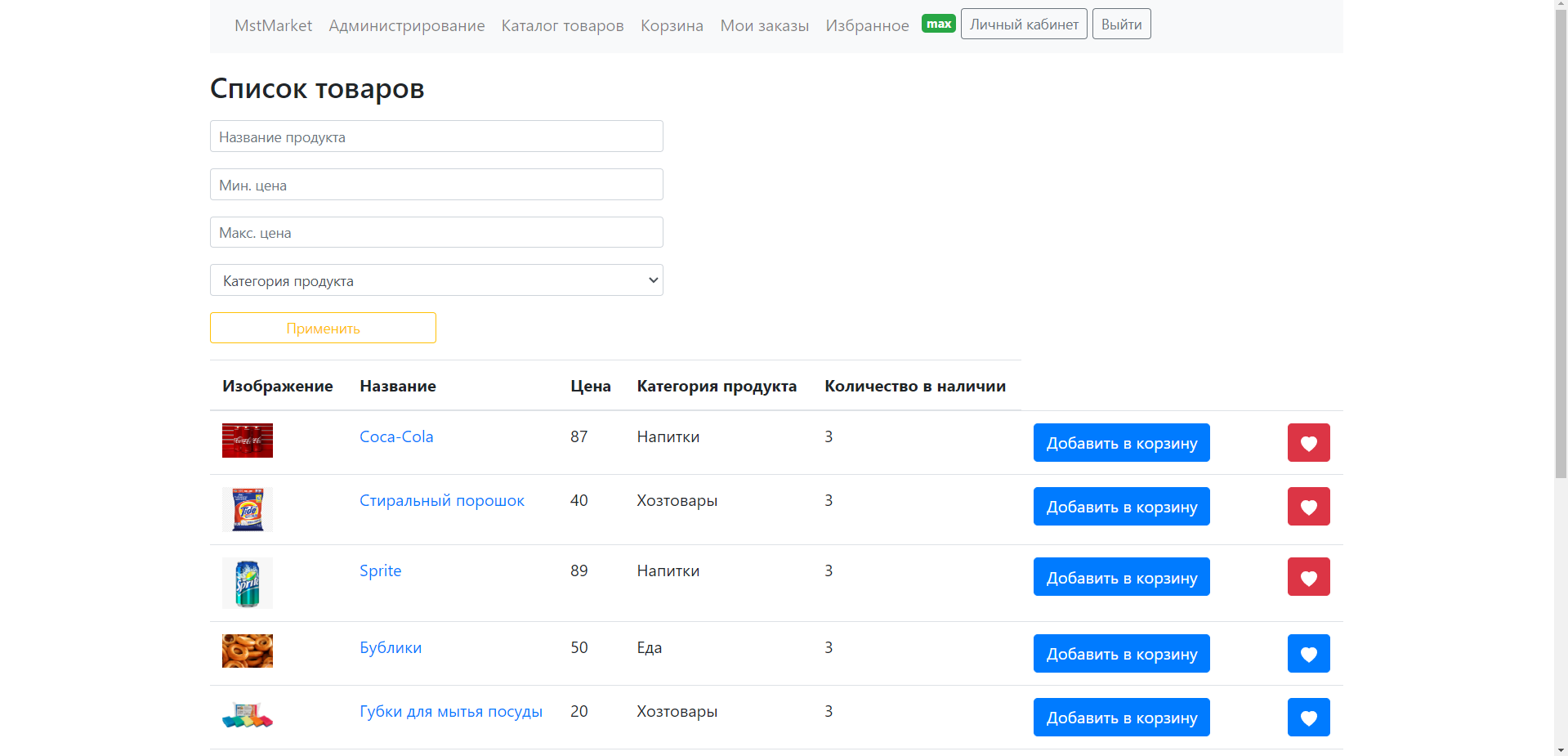Open Администрирование menu item

coord(407,25)
